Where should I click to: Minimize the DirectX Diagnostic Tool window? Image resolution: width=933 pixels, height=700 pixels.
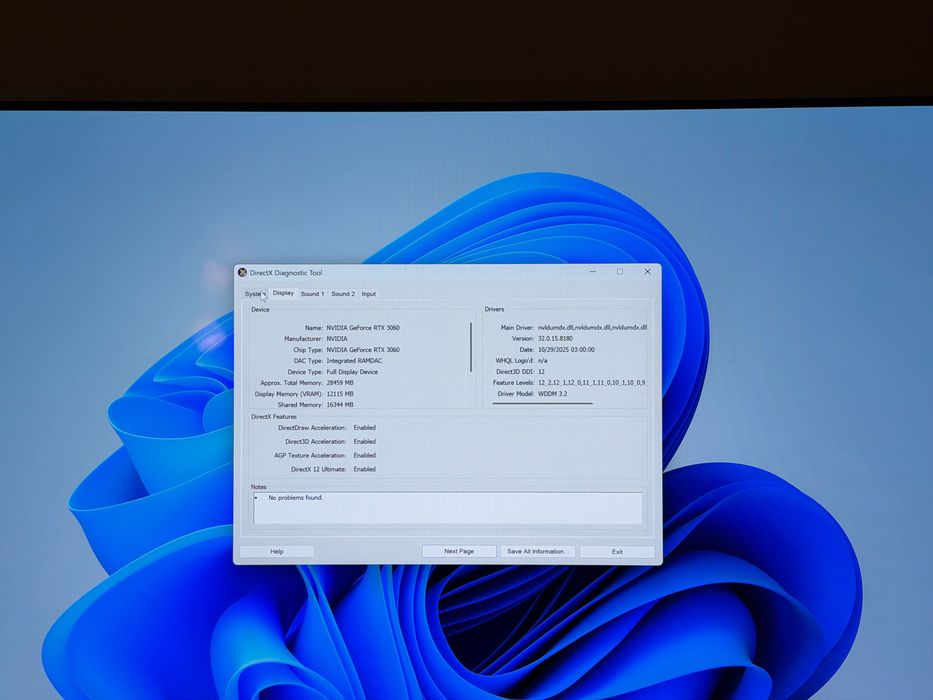[x=593, y=271]
